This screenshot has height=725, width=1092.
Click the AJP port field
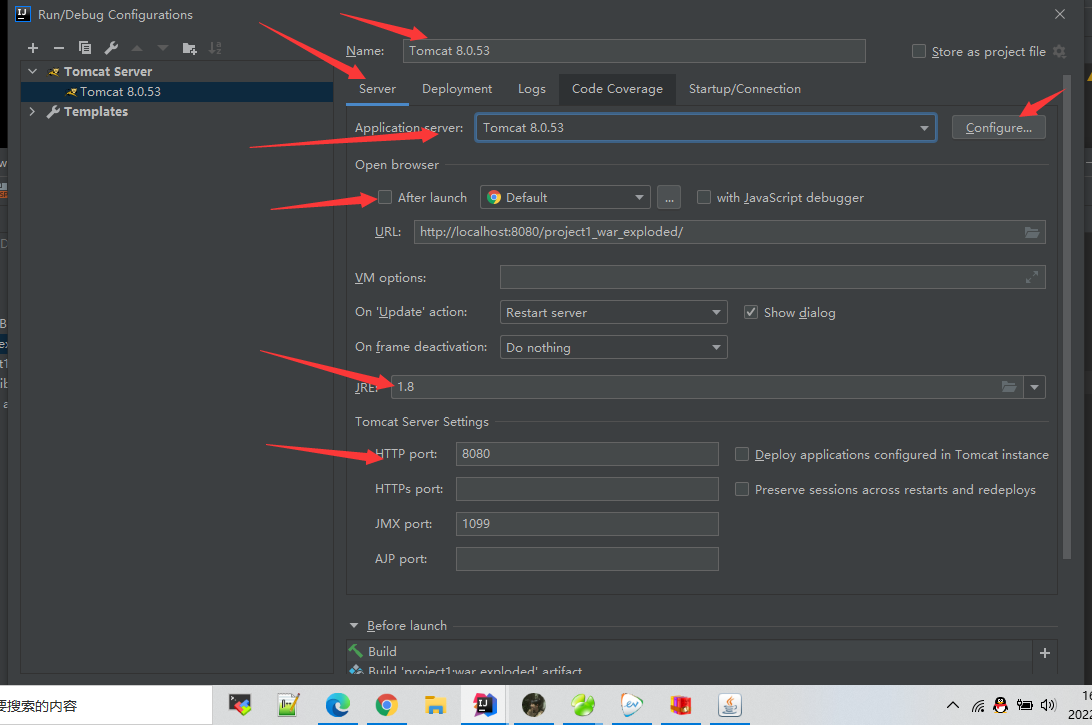point(587,559)
